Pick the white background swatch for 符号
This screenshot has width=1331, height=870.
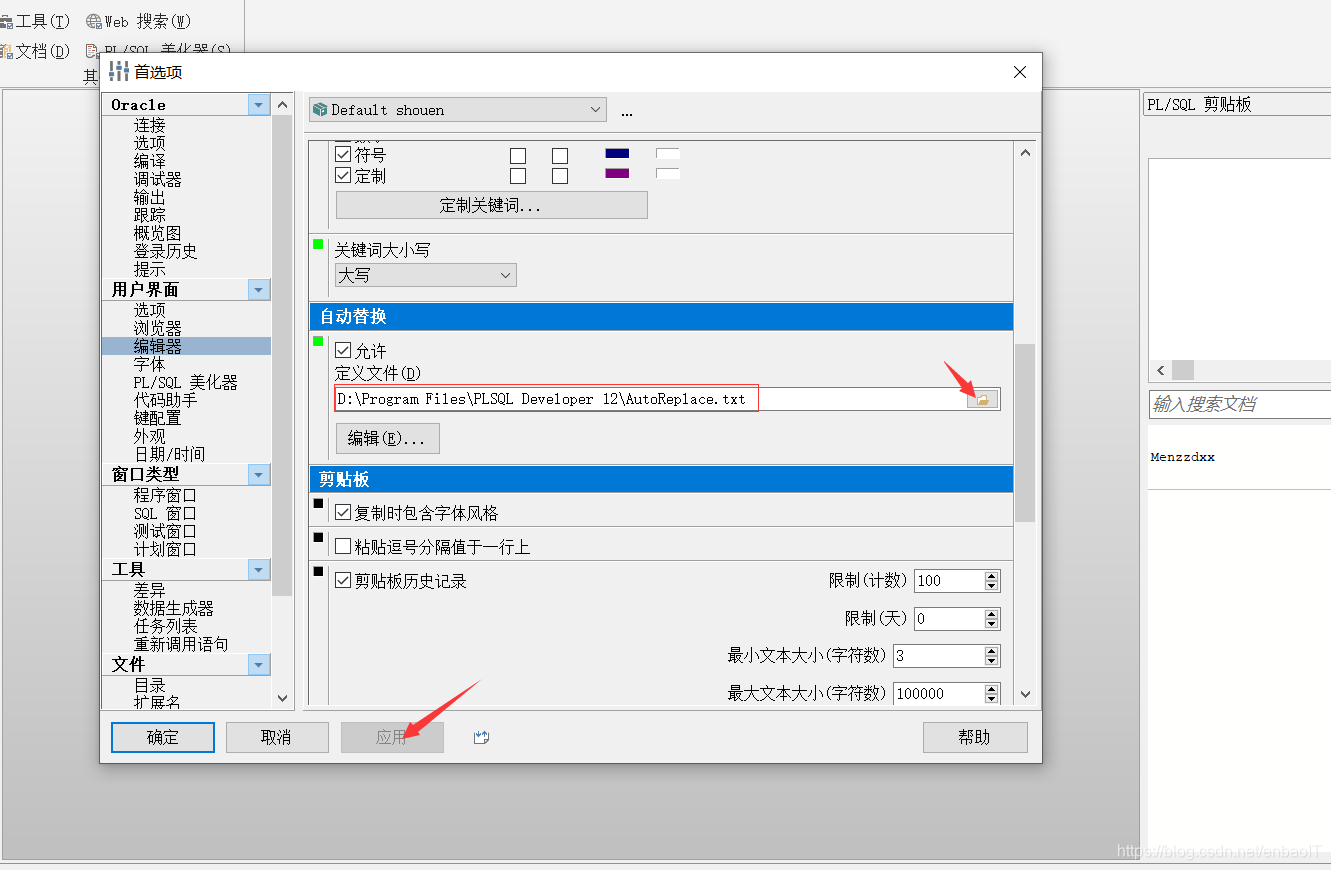(668, 154)
